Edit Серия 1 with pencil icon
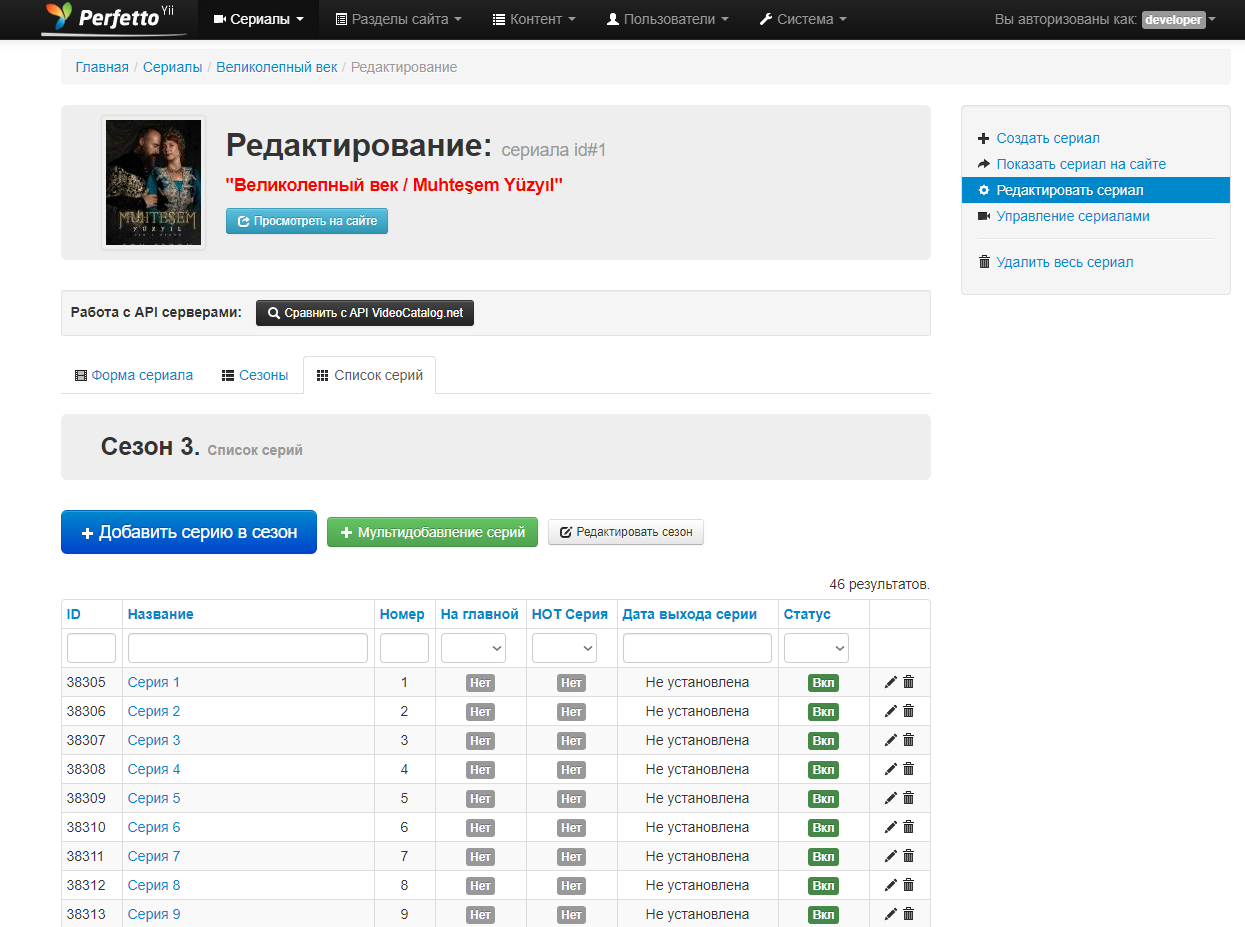 [x=891, y=682]
